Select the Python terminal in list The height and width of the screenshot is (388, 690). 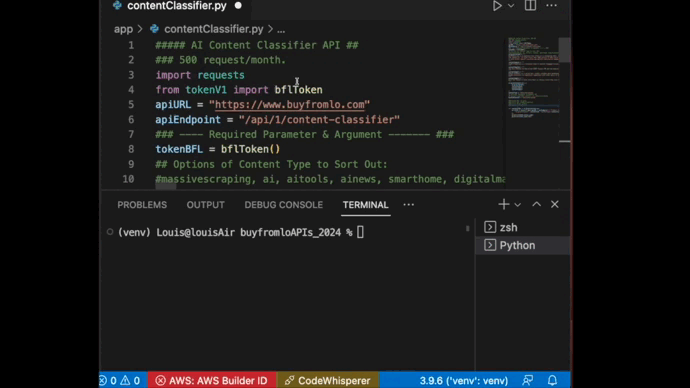point(523,245)
